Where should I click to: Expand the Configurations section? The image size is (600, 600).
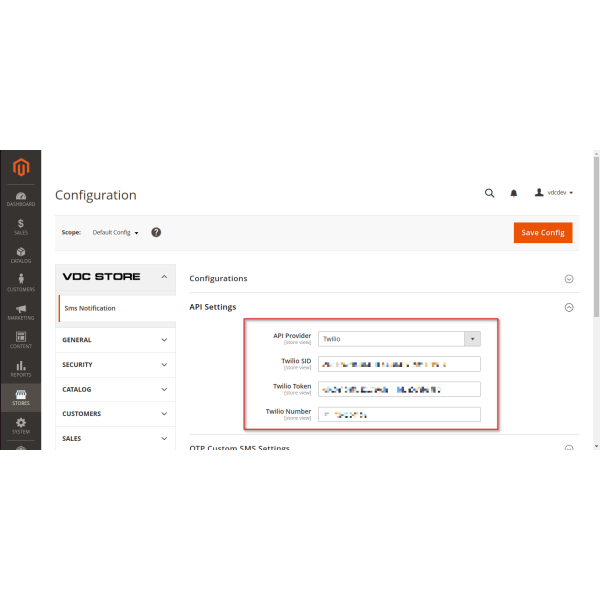tap(569, 279)
